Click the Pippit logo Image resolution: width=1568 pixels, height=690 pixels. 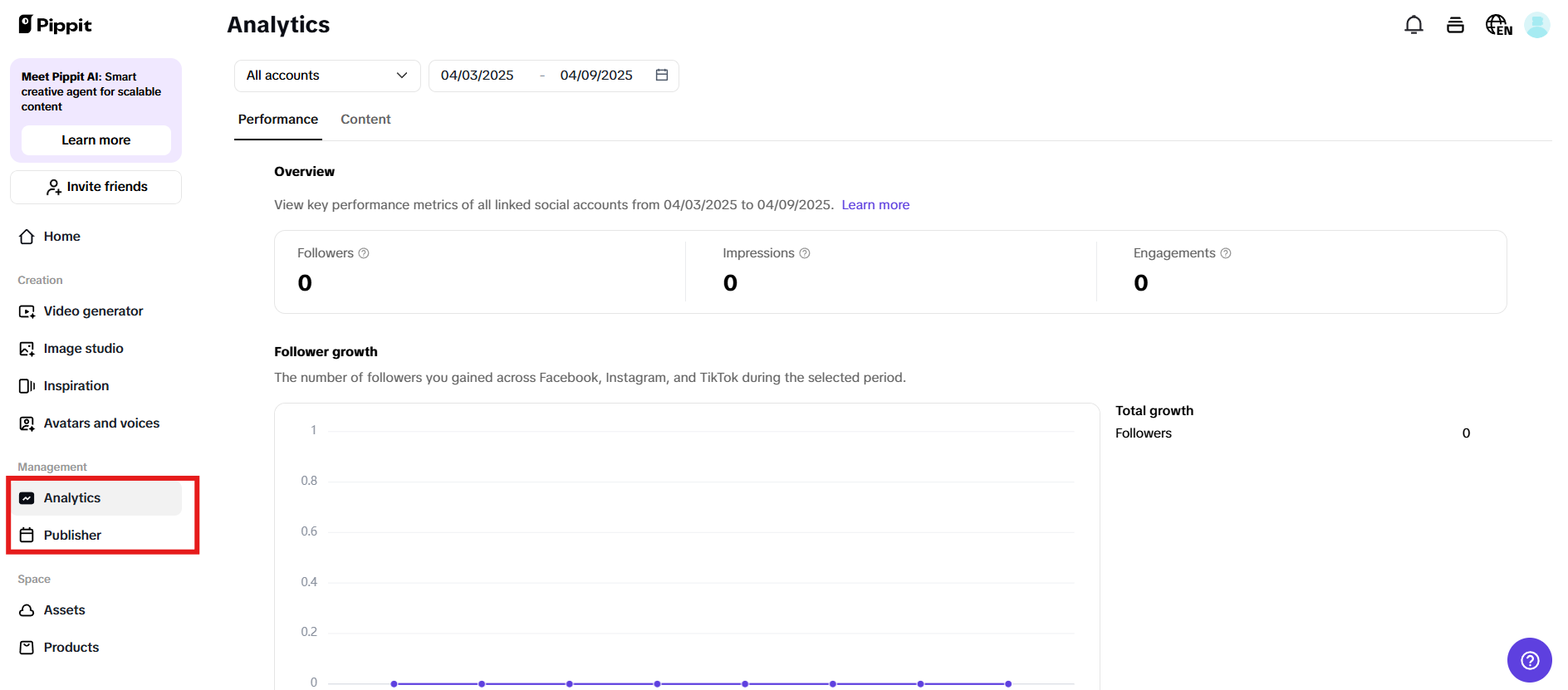(x=55, y=25)
